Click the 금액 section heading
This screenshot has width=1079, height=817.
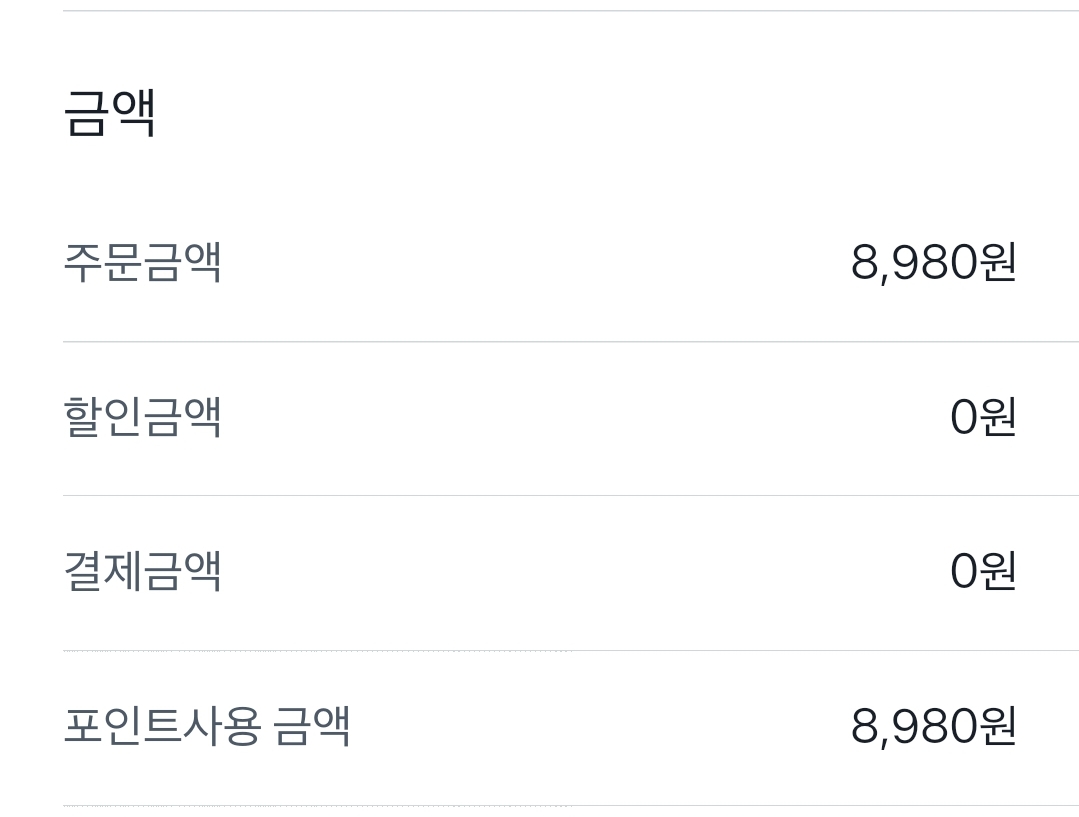pos(109,111)
